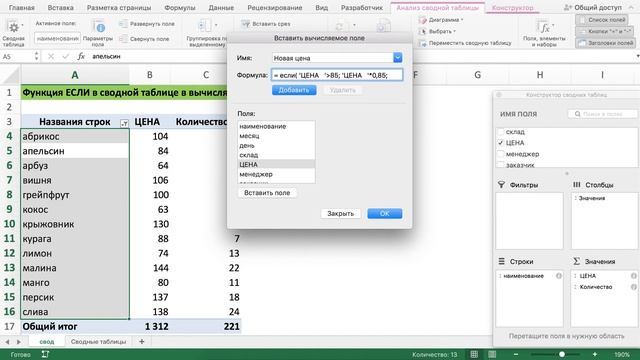Check the склад field checkbox
Viewport: 640px width, 360px height.
[501, 132]
